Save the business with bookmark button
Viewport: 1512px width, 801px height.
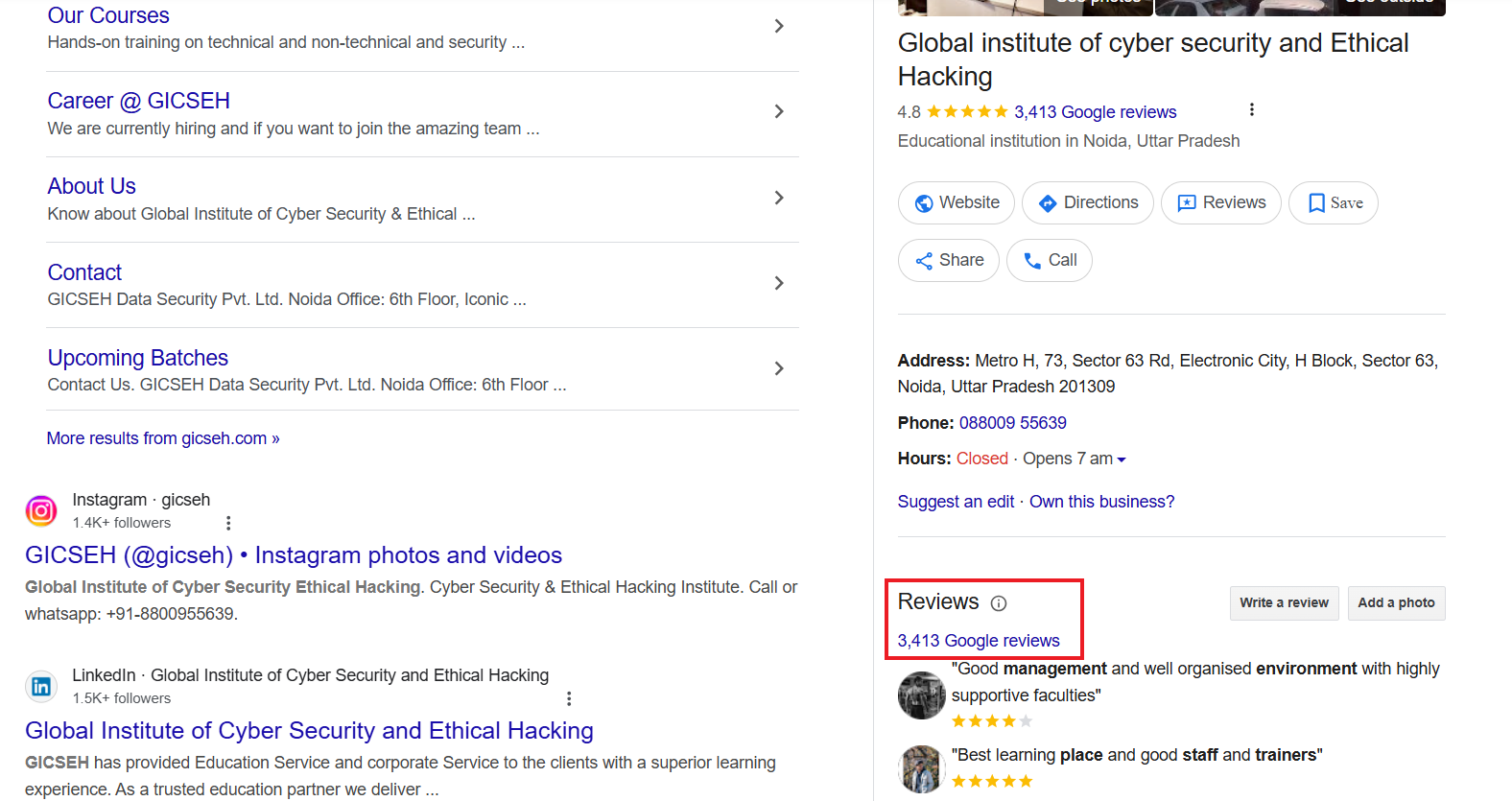pos(1333,203)
